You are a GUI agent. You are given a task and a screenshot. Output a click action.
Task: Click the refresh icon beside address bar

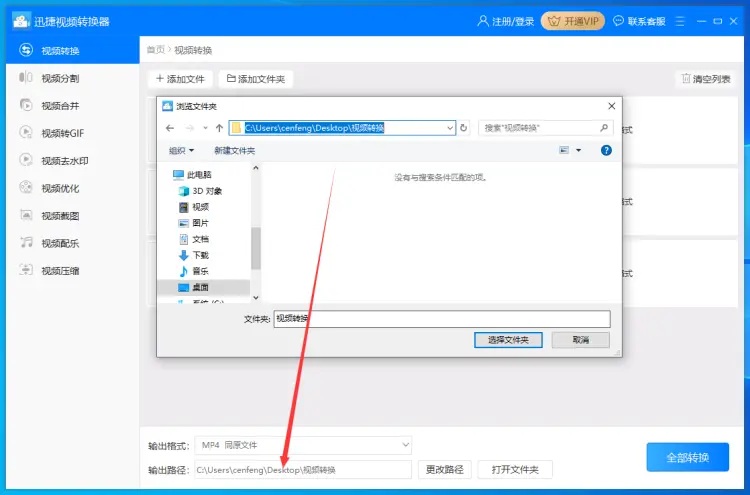pyautogui.click(x=463, y=128)
